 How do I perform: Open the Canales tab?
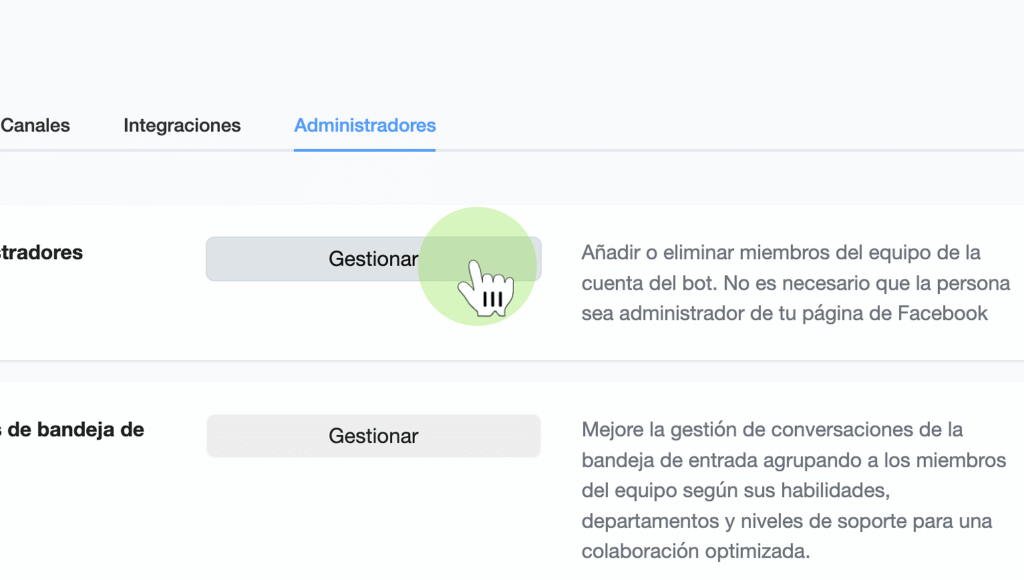35,126
